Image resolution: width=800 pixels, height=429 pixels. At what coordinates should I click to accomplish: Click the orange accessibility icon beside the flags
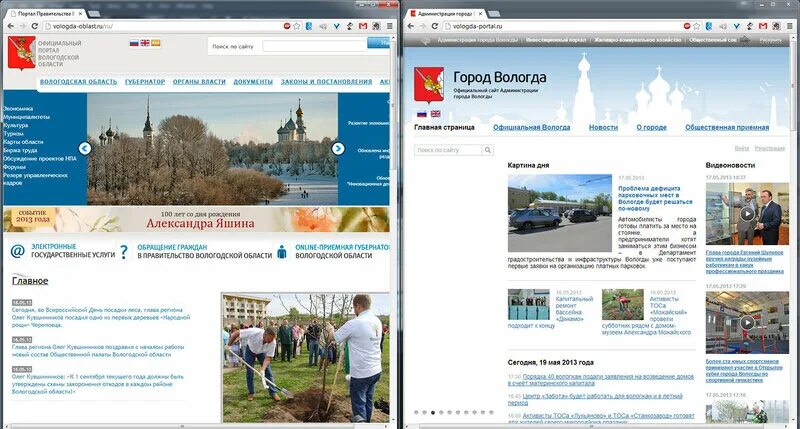point(156,43)
